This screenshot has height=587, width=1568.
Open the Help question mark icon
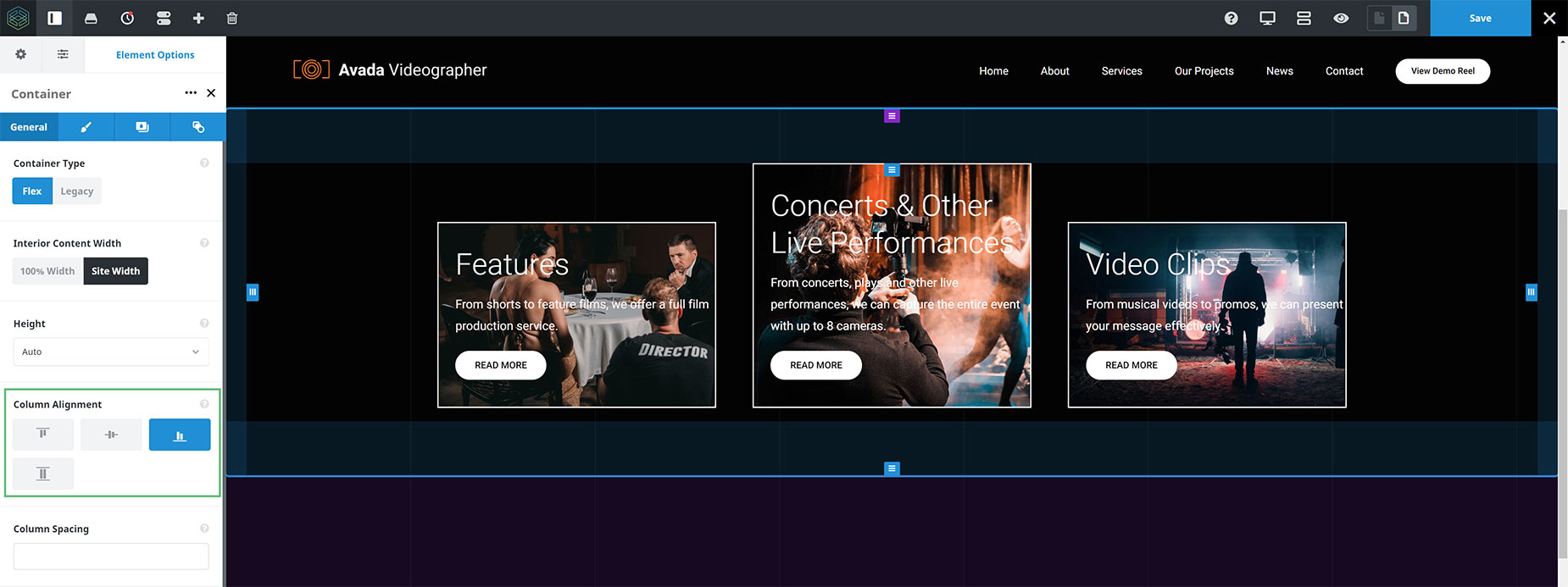1232,18
